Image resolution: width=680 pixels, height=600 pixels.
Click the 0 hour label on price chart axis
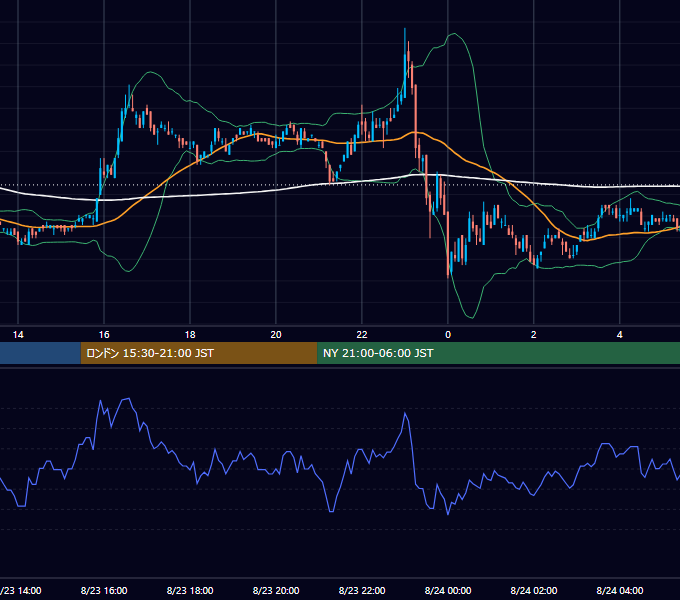point(448,335)
